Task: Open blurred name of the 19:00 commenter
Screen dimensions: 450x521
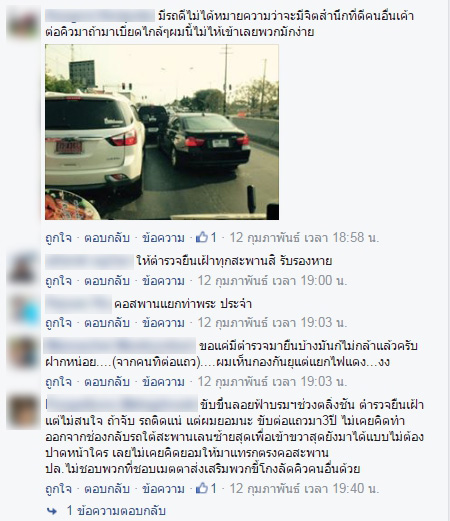Action: [89, 261]
